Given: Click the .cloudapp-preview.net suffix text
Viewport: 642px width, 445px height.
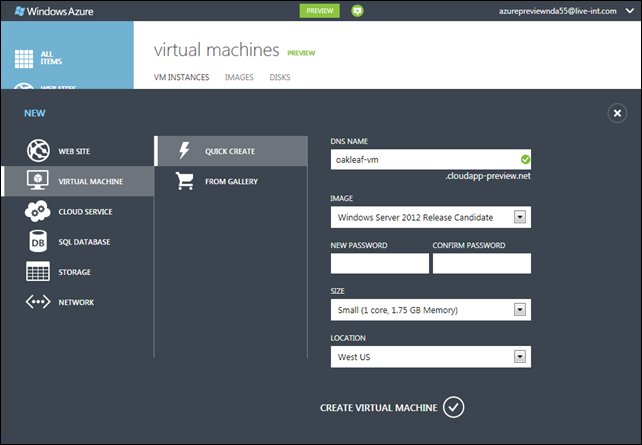Looking at the screenshot, I should (x=488, y=176).
